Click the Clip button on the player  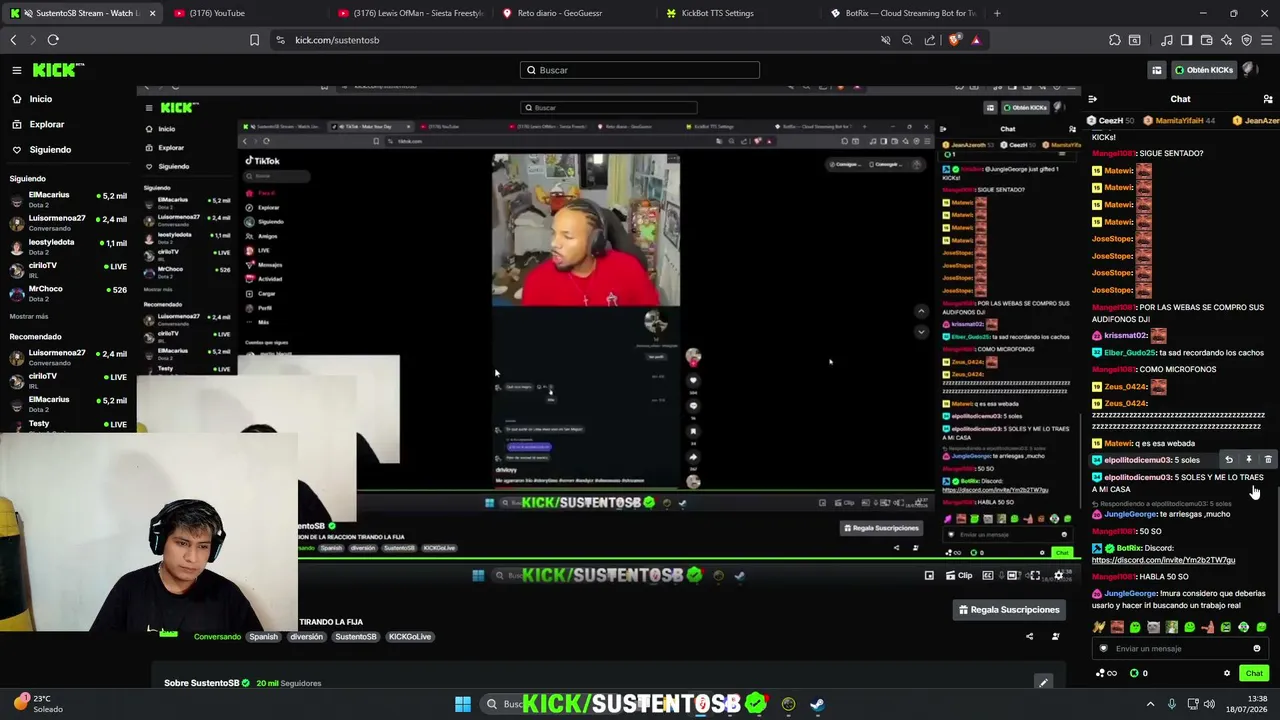pyautogui.click(x=959, y=575)
